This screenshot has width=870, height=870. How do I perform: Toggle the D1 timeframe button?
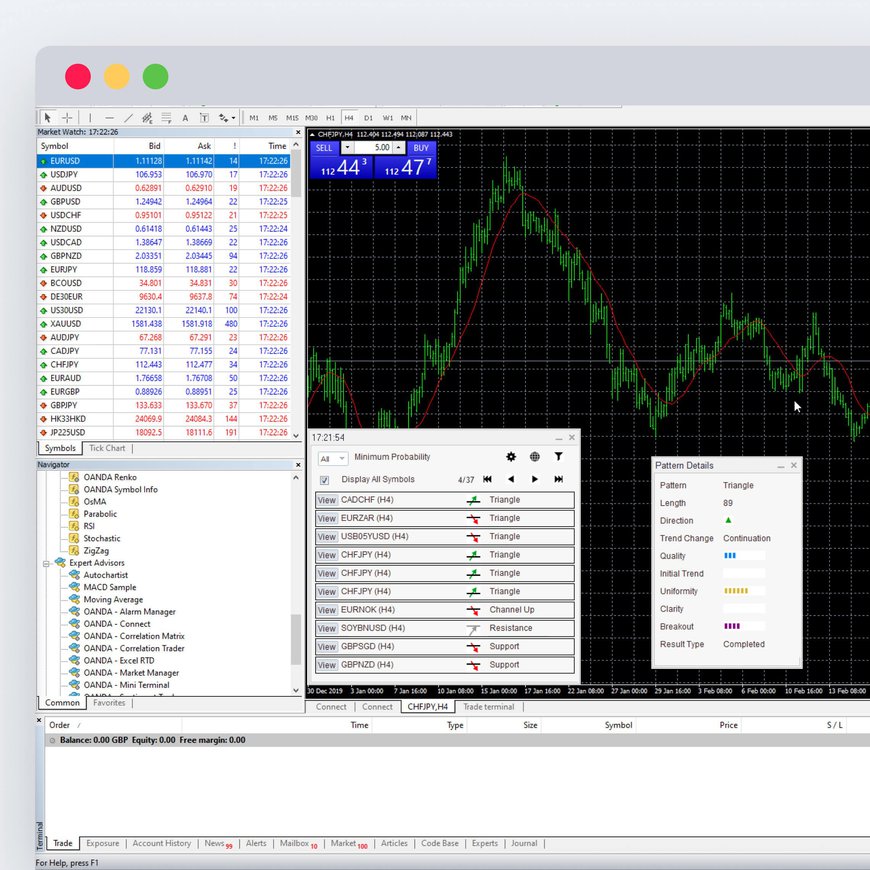[368, 118]
